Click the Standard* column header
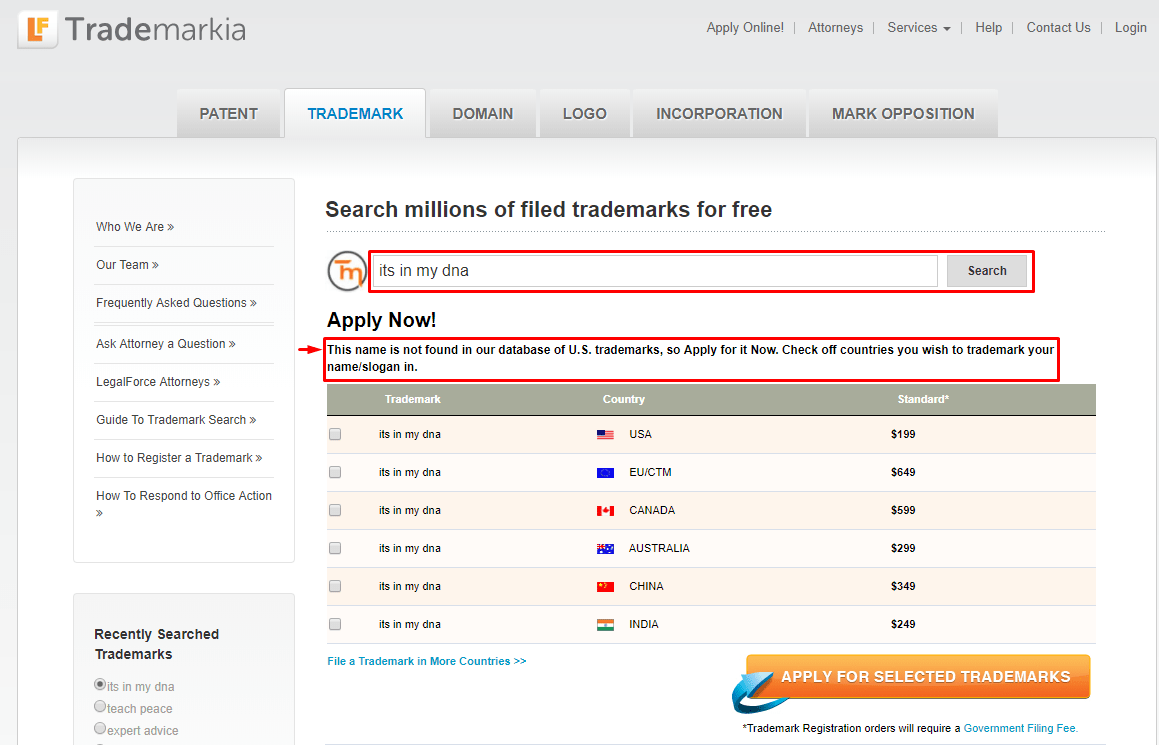The image size is (1159, 745). pyautogui.click(x=923, y=399)
